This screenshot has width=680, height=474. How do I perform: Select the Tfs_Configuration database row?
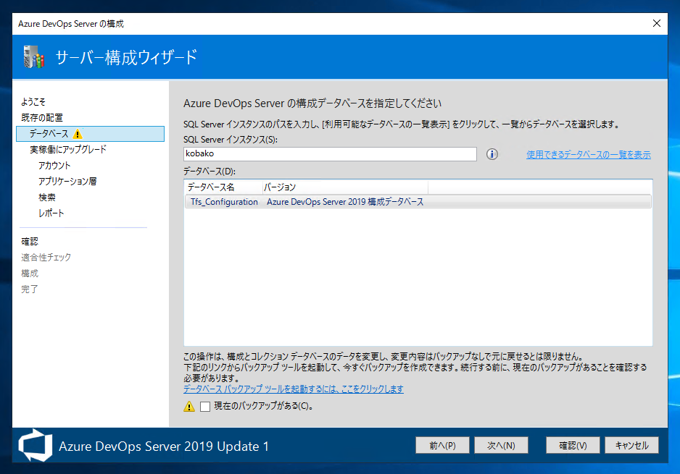point(418,202)
